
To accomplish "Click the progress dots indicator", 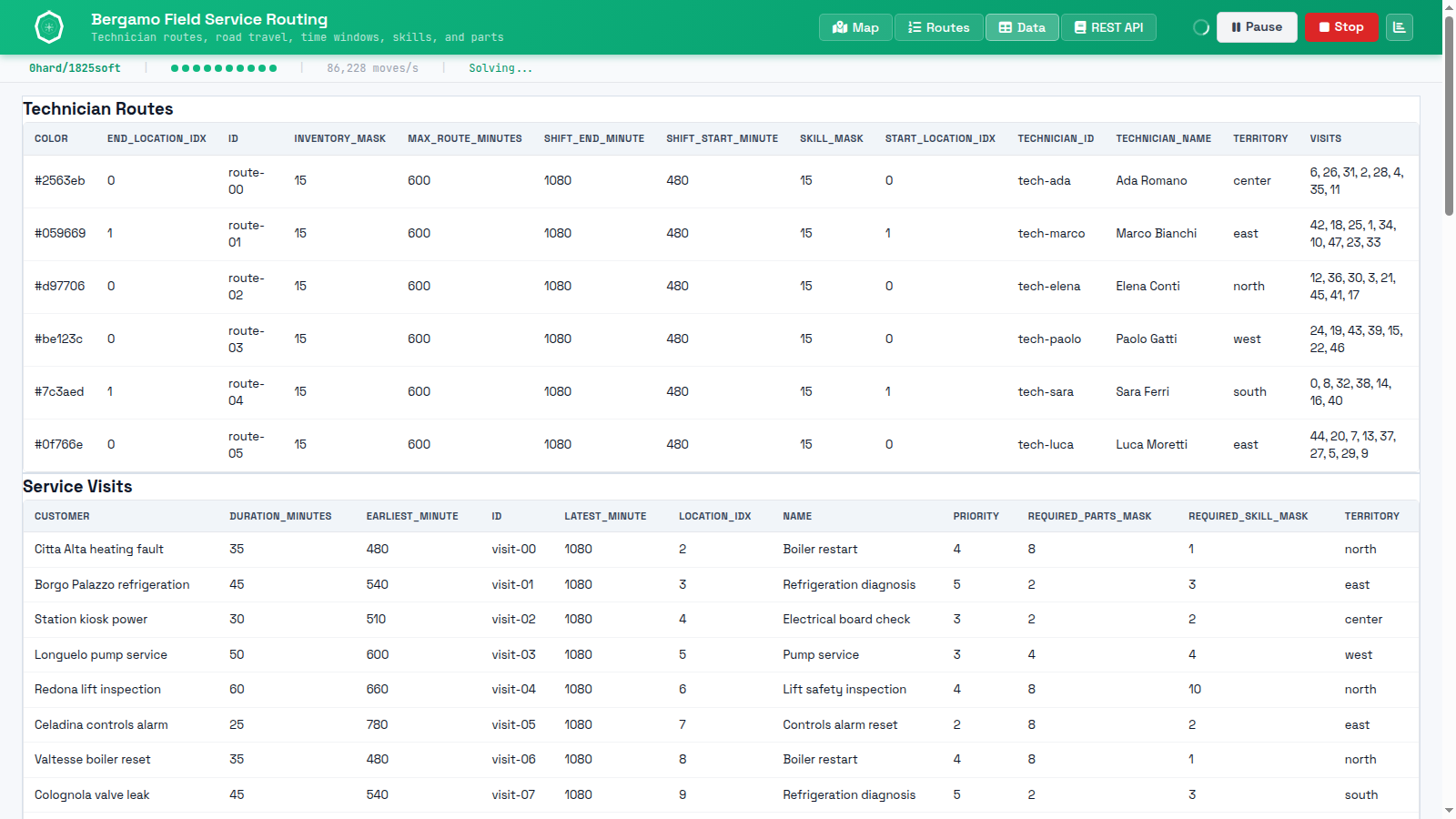I will point(224,68).
